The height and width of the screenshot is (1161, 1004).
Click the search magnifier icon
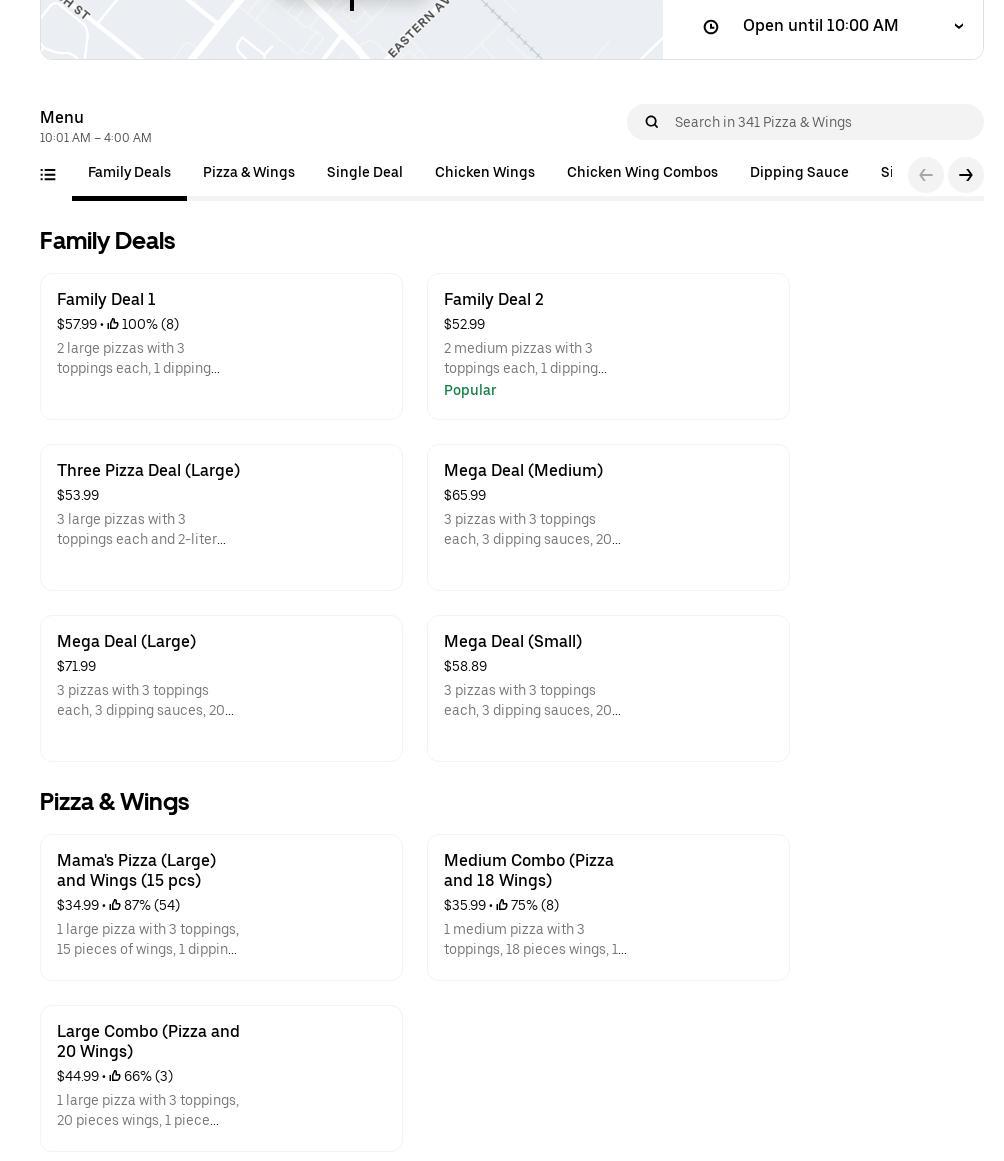(652, 122)
